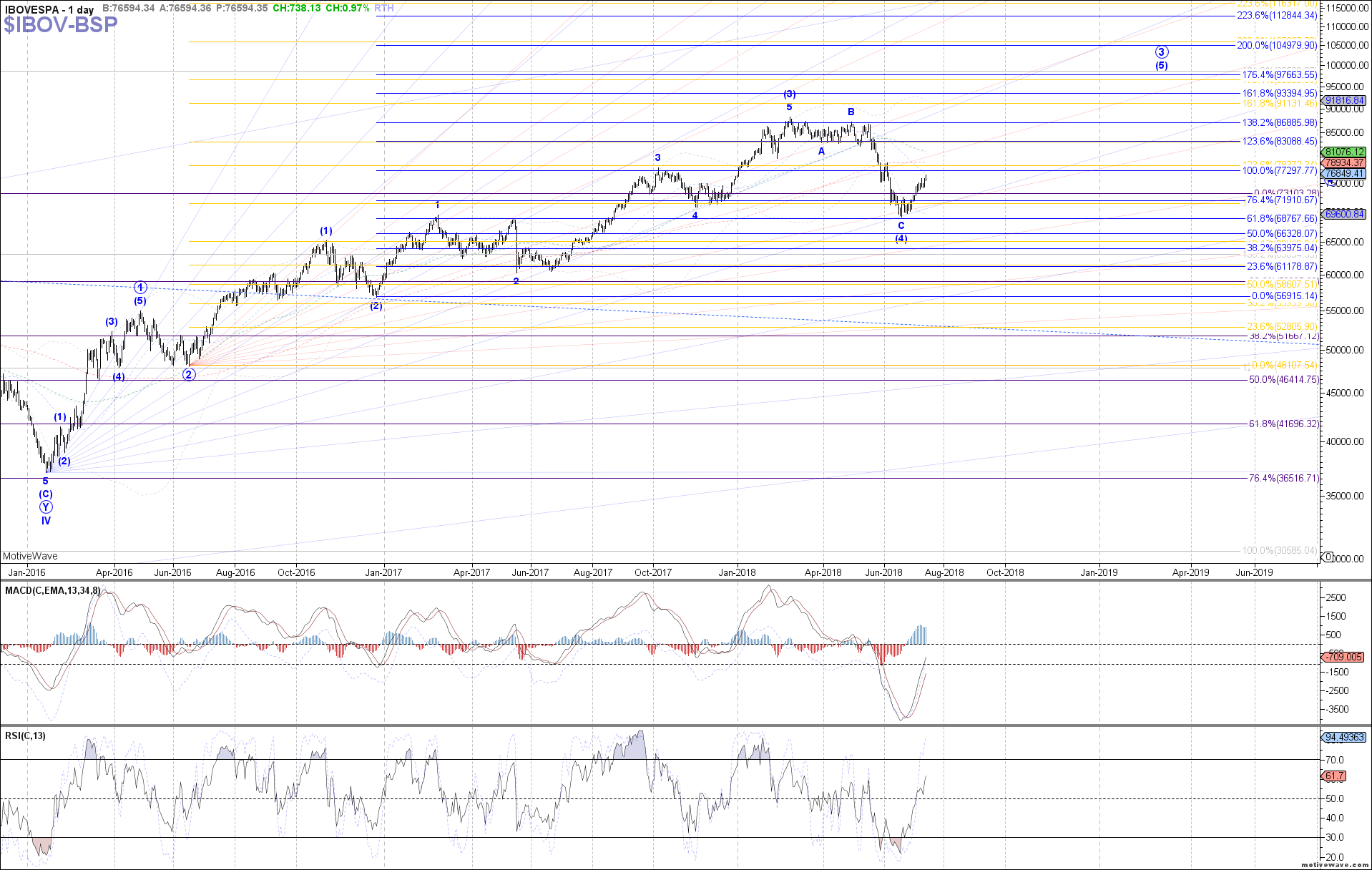Screen dimensions: 1372x870
Task: Click 'Oct-2018' on the time axis
Action: coord(1005,572)
